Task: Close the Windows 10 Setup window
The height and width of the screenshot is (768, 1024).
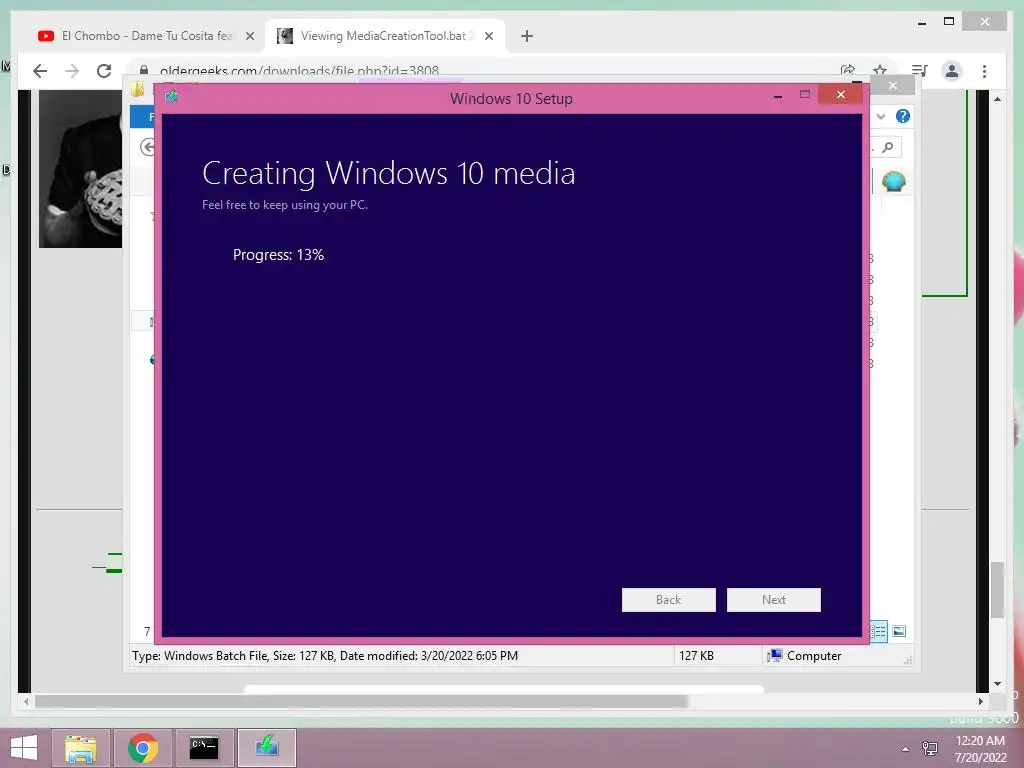Action: (x=840, y=95)
